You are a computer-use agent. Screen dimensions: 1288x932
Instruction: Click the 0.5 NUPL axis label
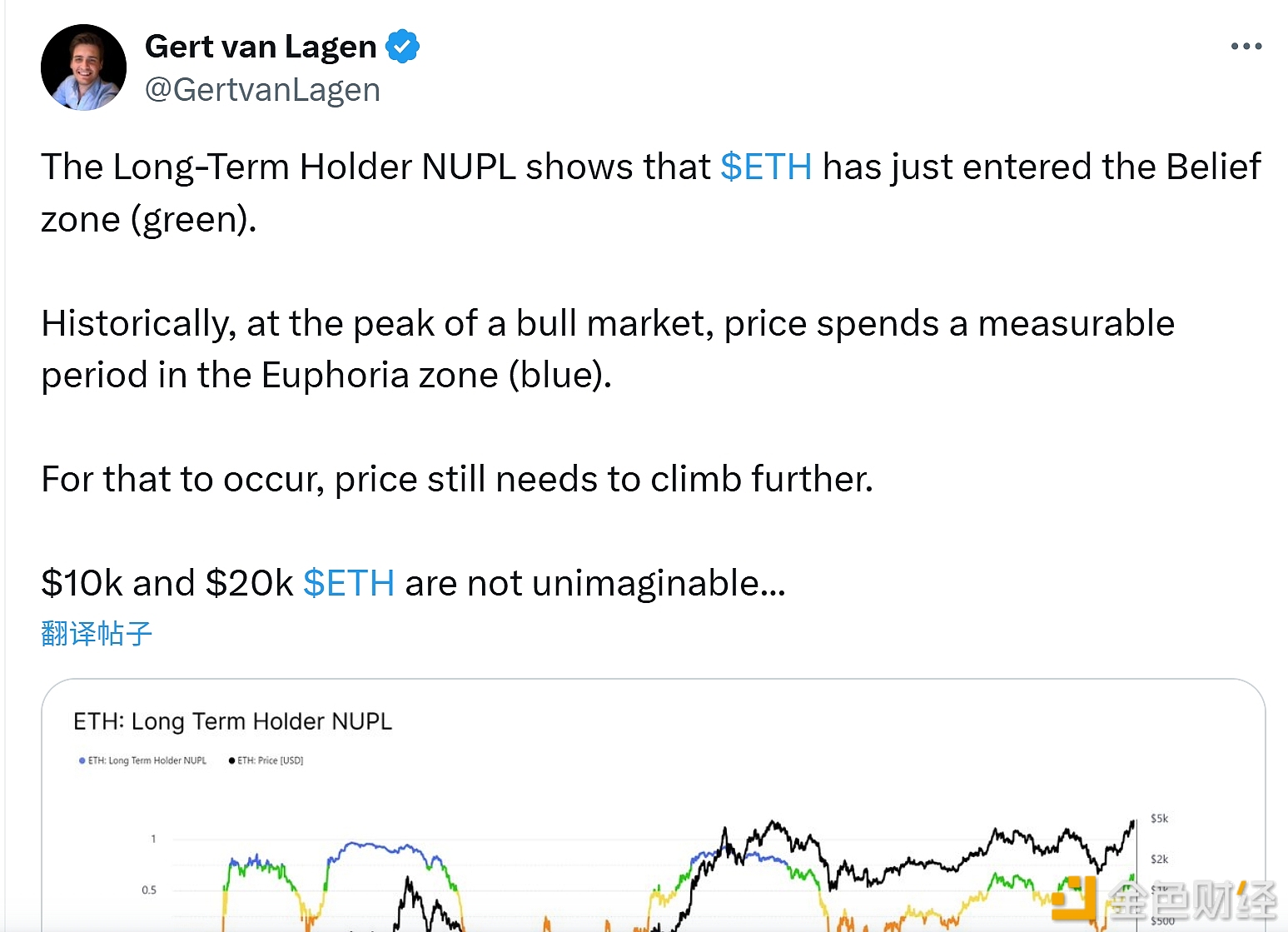[x=149, y=890]
